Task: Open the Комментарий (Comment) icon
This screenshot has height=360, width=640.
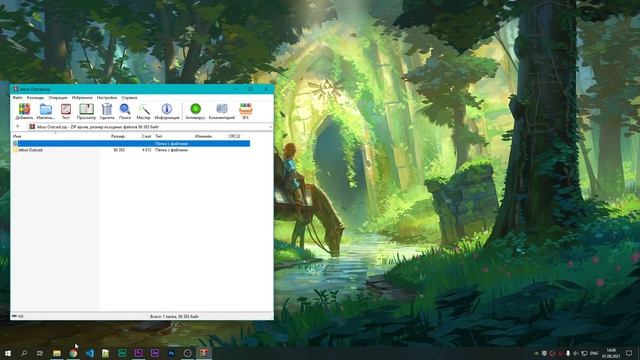Action: tap(222, 111)
